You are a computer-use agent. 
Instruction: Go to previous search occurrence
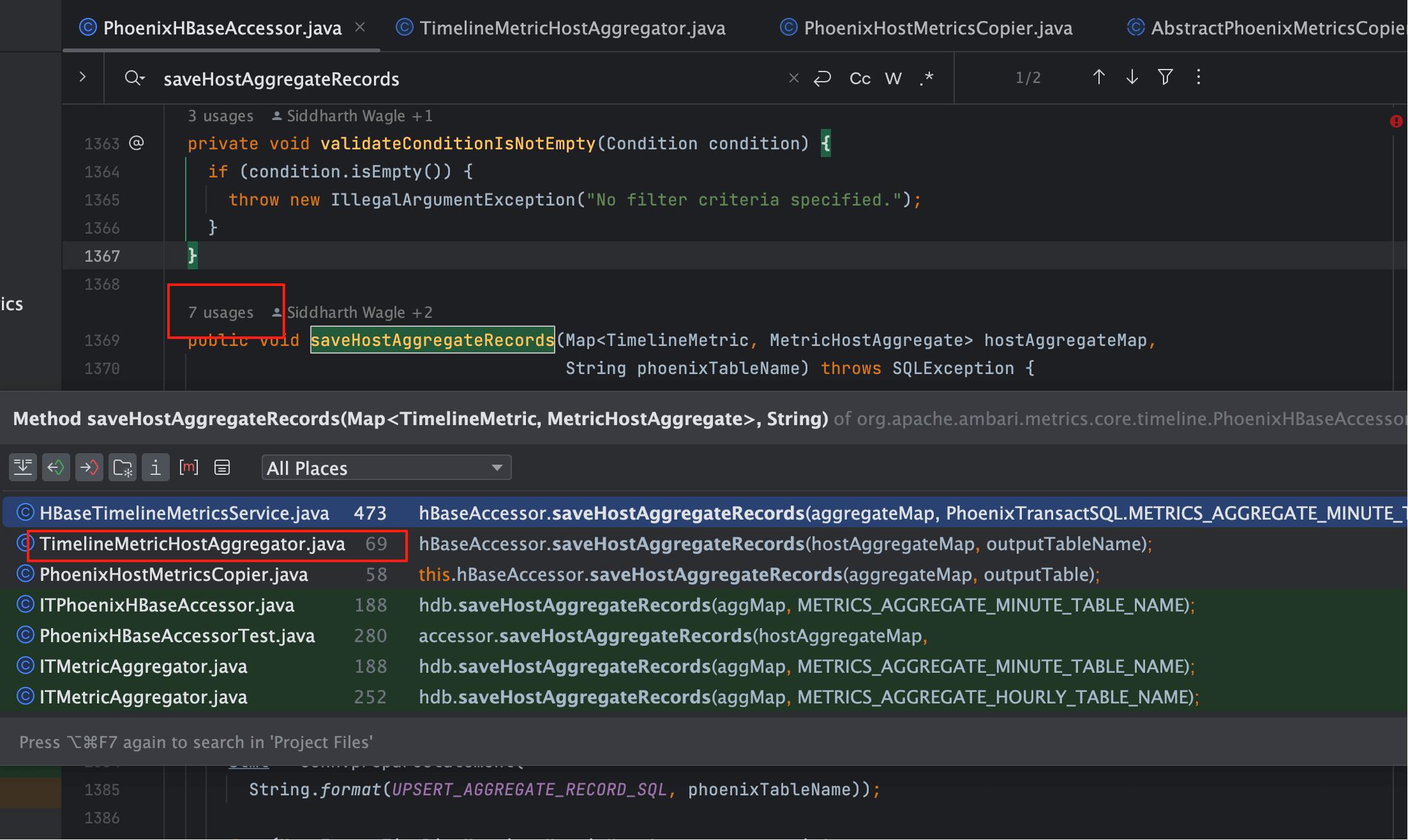(x=1098, y=77)
